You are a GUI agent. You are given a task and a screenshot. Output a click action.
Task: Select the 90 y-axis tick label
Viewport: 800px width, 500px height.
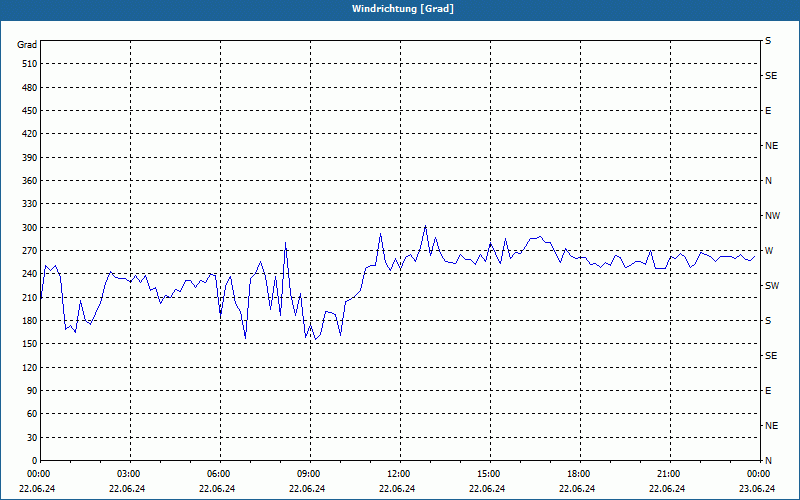(32, 390)
